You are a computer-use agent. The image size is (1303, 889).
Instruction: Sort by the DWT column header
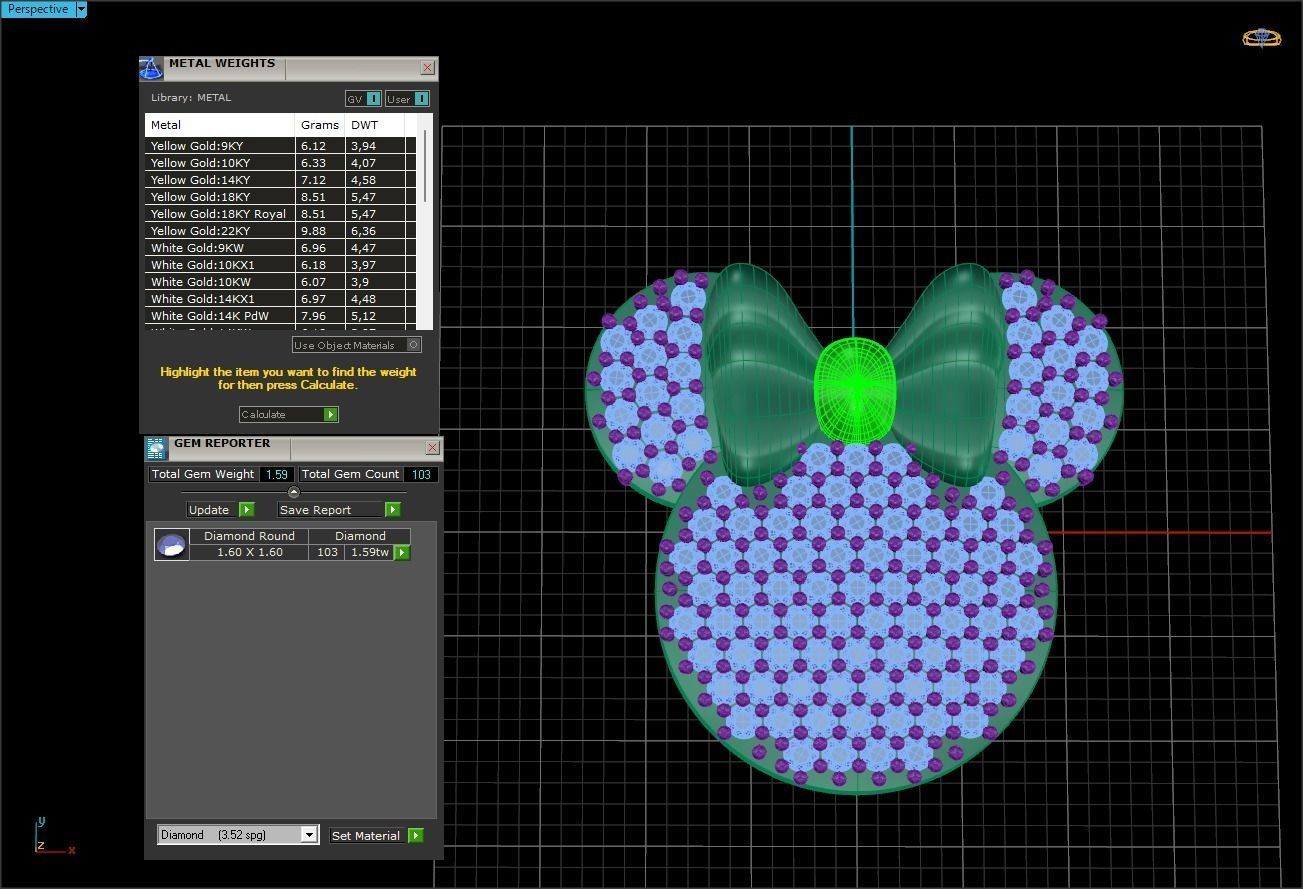coord(375,125)
